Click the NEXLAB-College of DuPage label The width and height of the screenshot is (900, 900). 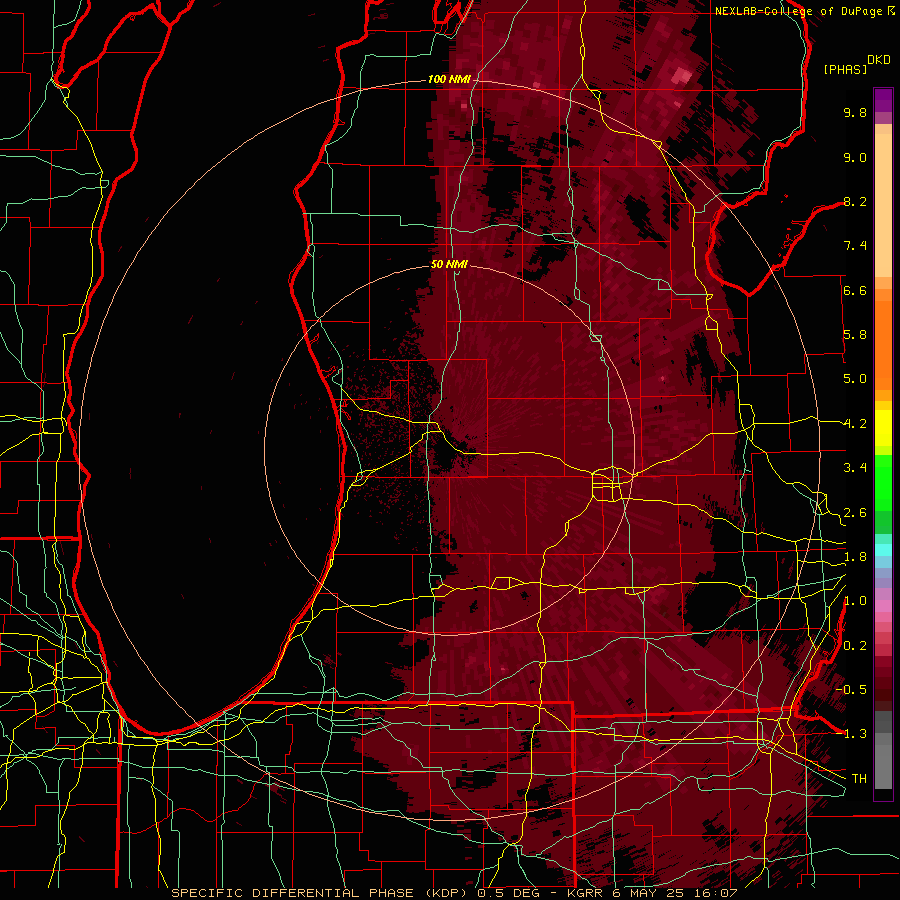coord(799,11)
